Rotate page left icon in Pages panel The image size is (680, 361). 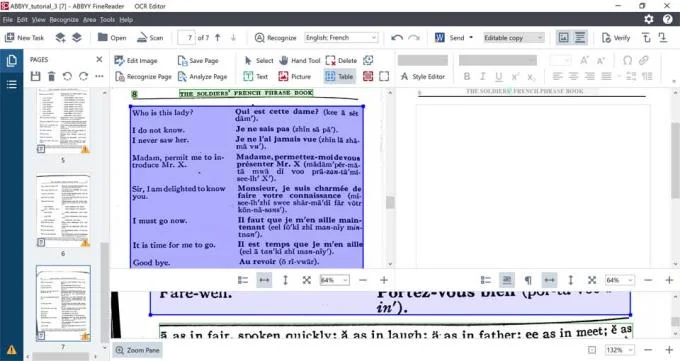click(x=67, y=76)
